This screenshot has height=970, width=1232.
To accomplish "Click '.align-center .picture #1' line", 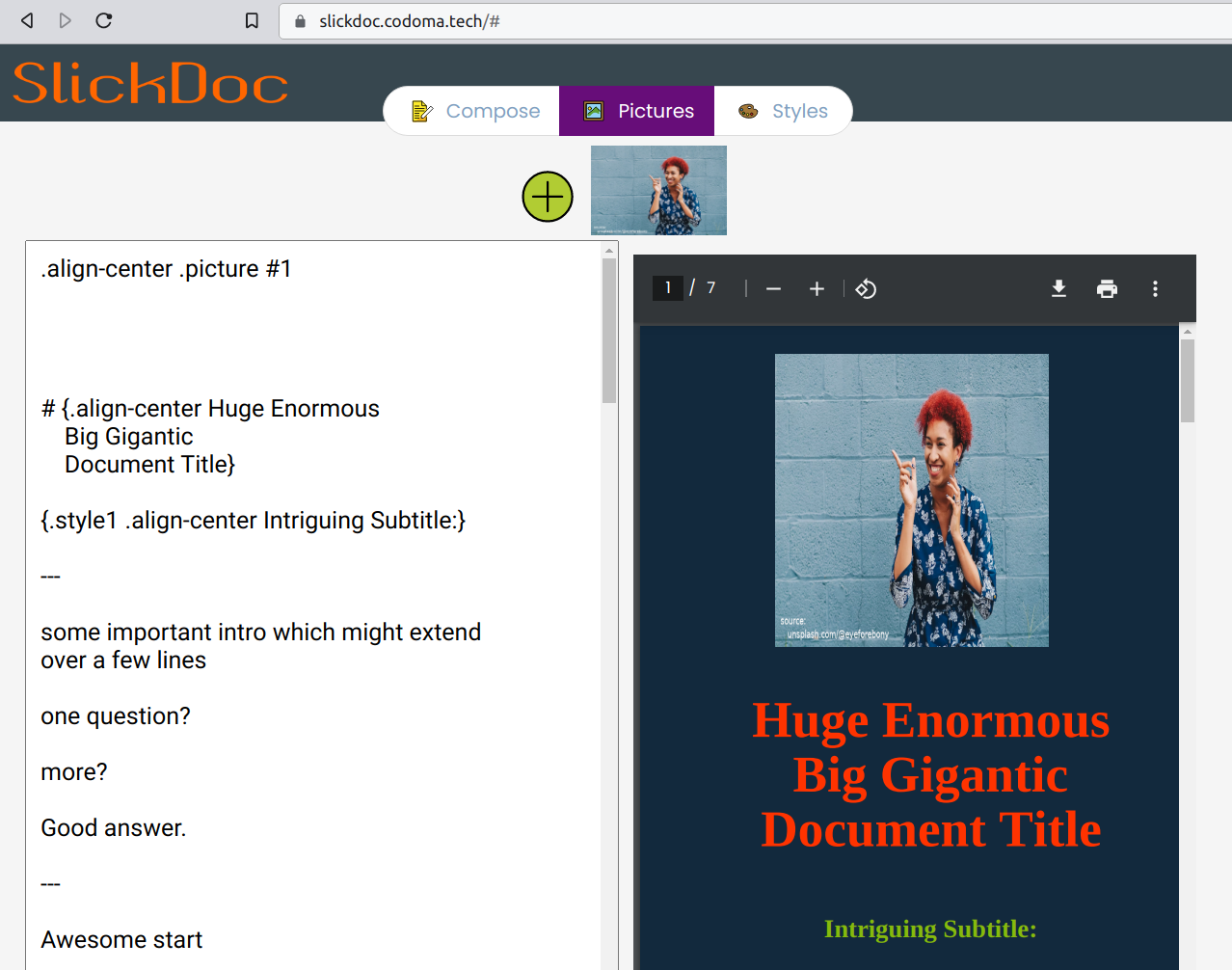I will click(166, 269).
